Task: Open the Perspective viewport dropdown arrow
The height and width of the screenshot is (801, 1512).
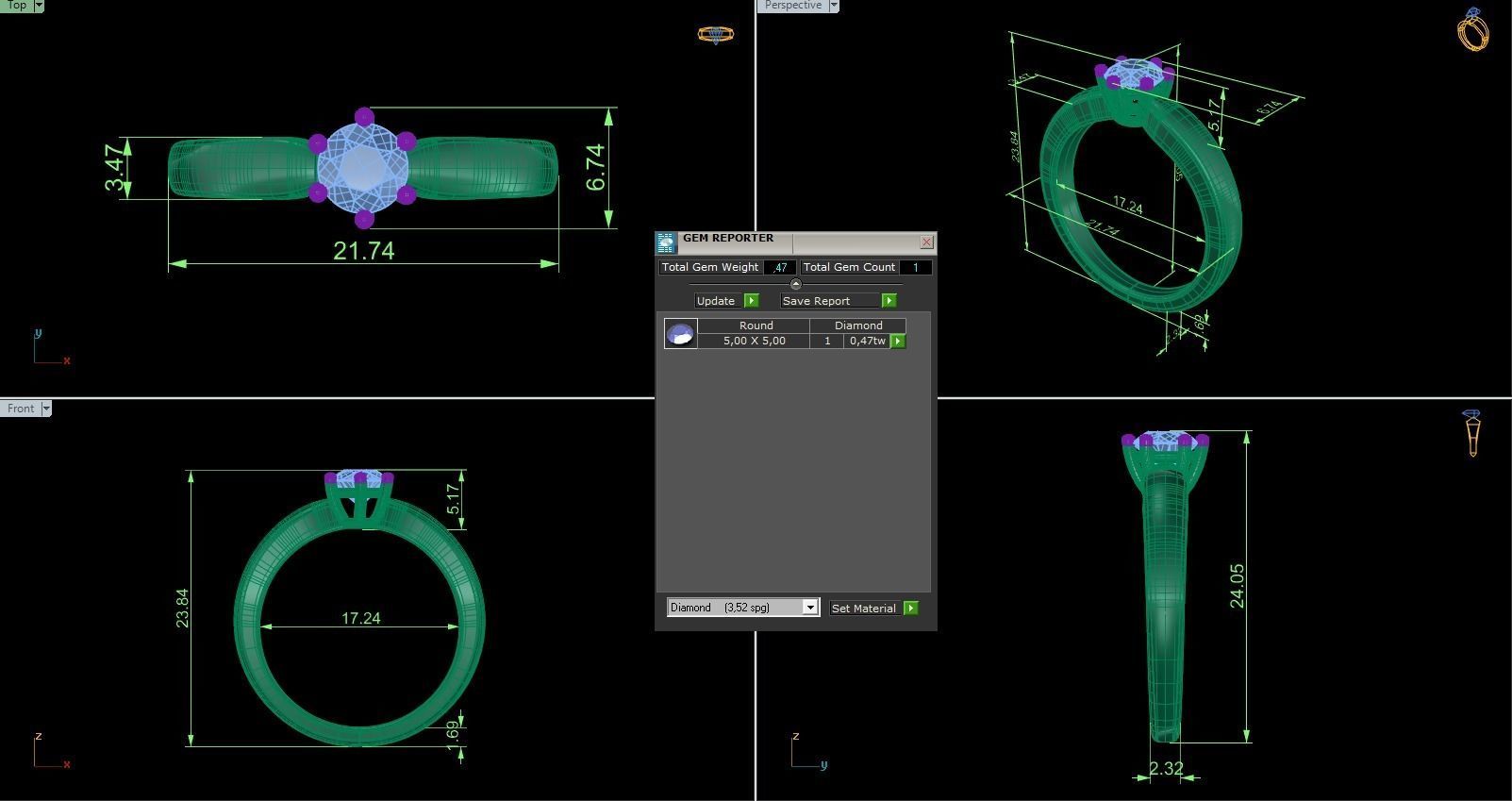Action: coord(834,5)
